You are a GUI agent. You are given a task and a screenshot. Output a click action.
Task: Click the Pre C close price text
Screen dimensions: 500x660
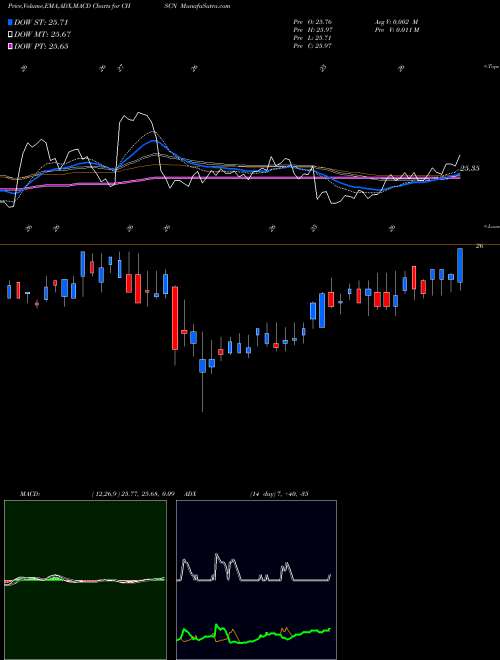coord(314,46)
